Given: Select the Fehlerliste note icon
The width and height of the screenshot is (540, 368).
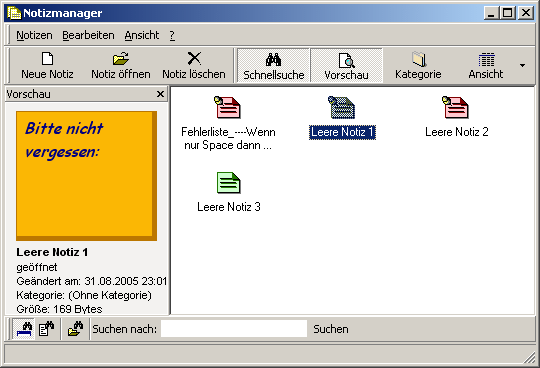Looking at the screenshot, I should (x=228, y=107).
